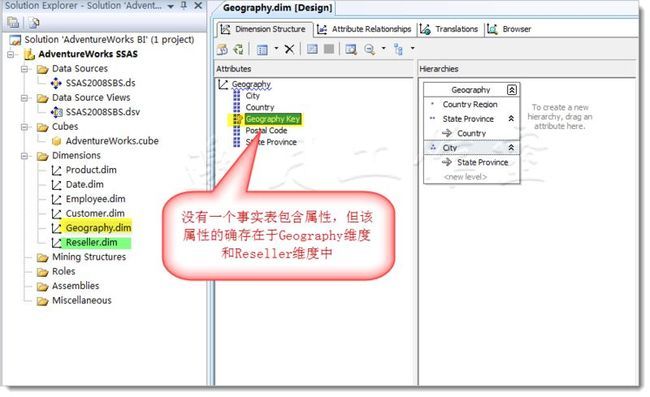Select the City level in hierarchy
Screen dimensions: 650x397
coord(450,148)
